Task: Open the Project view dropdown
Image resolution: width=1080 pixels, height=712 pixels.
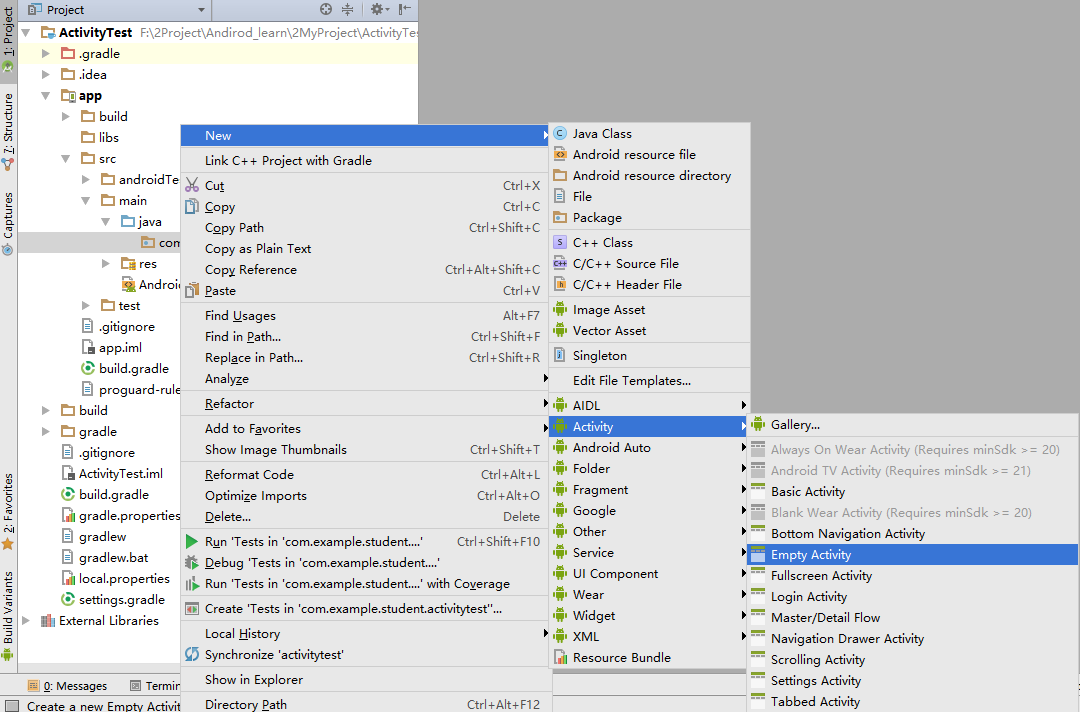Action: (201, 10)
